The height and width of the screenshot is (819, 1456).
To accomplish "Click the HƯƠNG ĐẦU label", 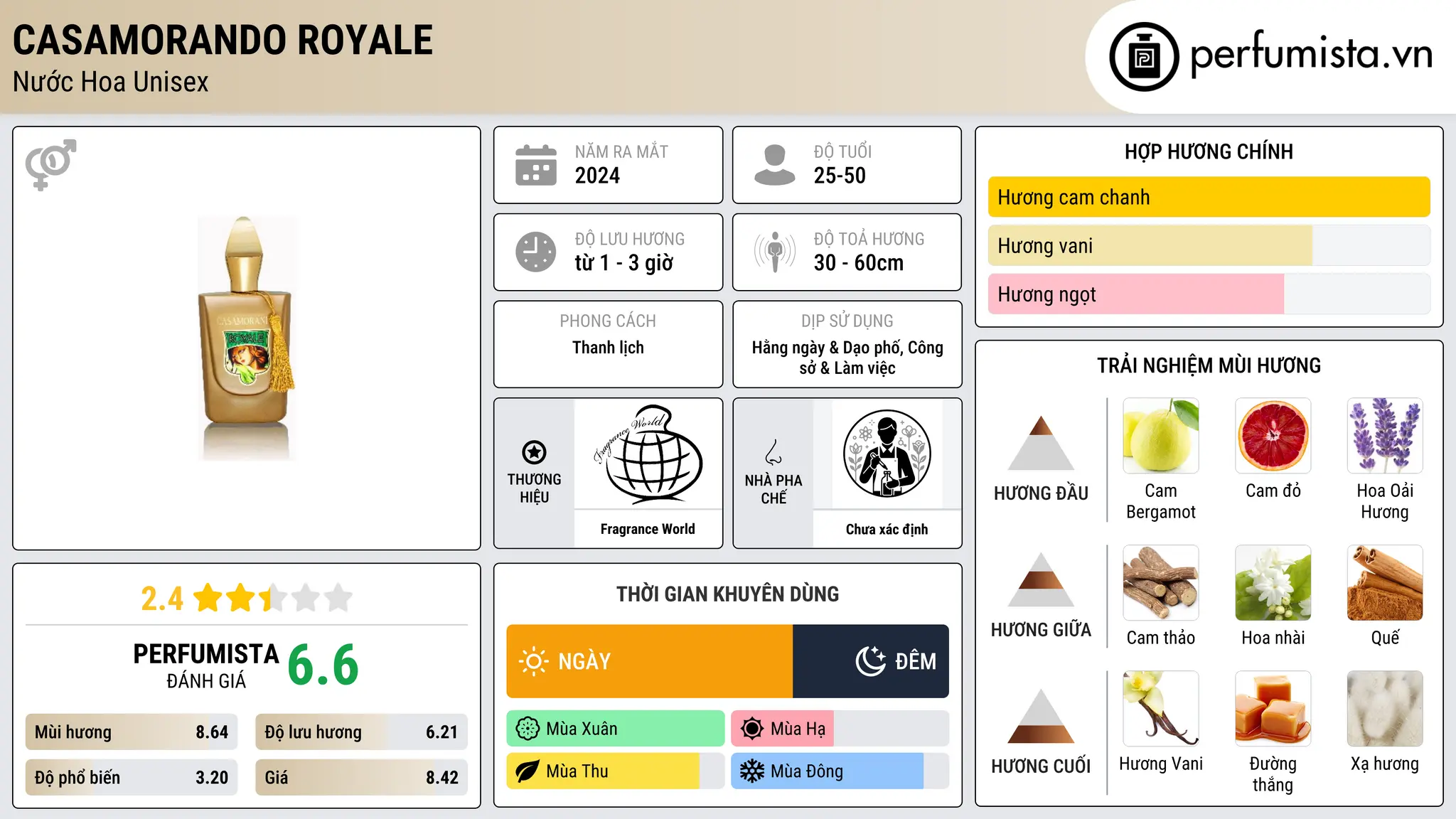I will (x=1041, y=493).
